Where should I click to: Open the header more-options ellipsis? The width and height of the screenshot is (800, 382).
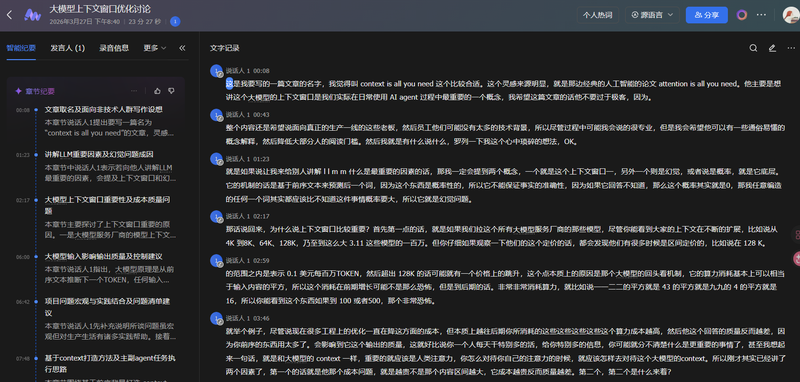[761, 15]
